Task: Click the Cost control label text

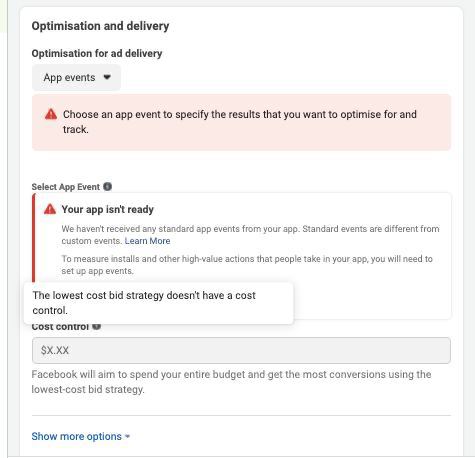Action: pos(60,327)
